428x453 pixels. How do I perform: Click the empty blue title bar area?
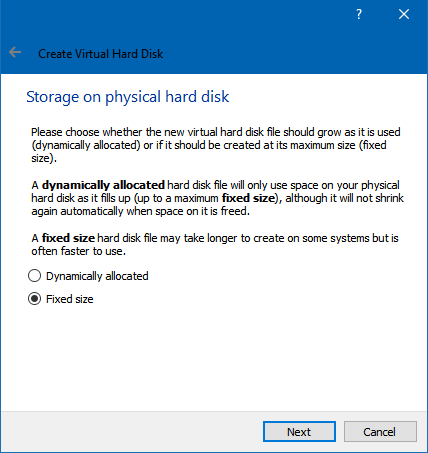200,20
